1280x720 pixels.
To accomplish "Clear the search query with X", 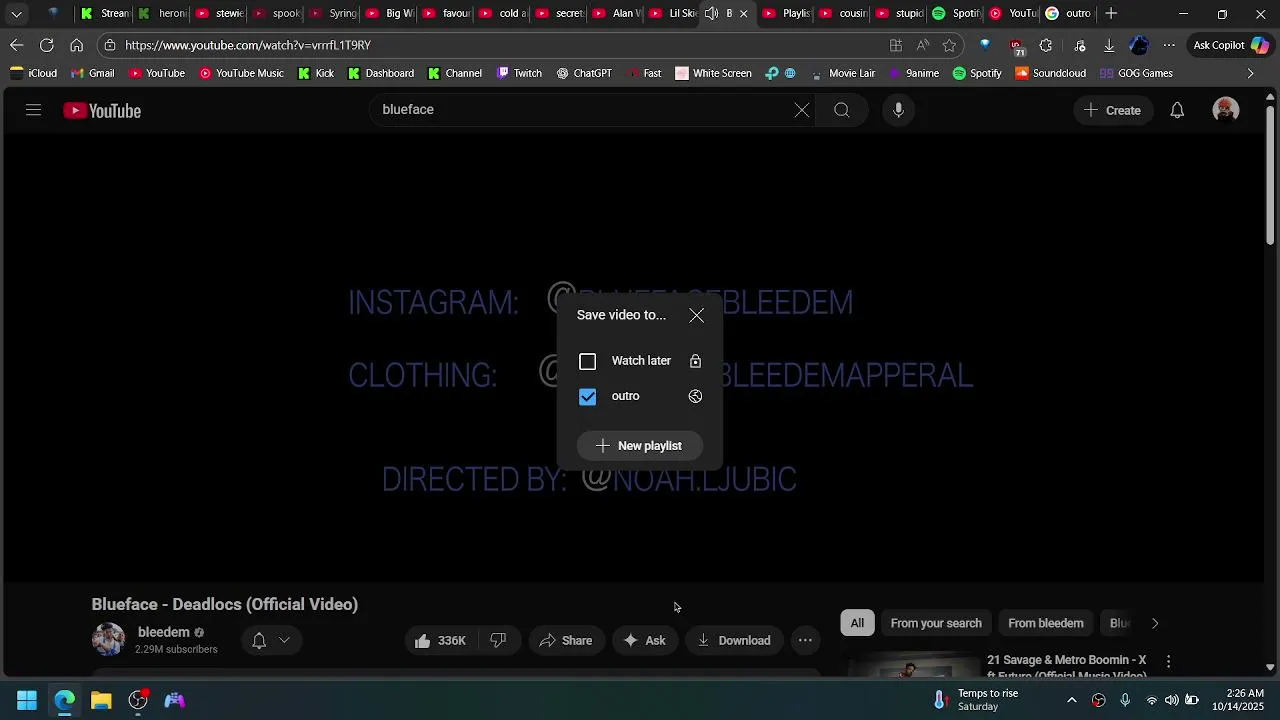I will (802, 110).
